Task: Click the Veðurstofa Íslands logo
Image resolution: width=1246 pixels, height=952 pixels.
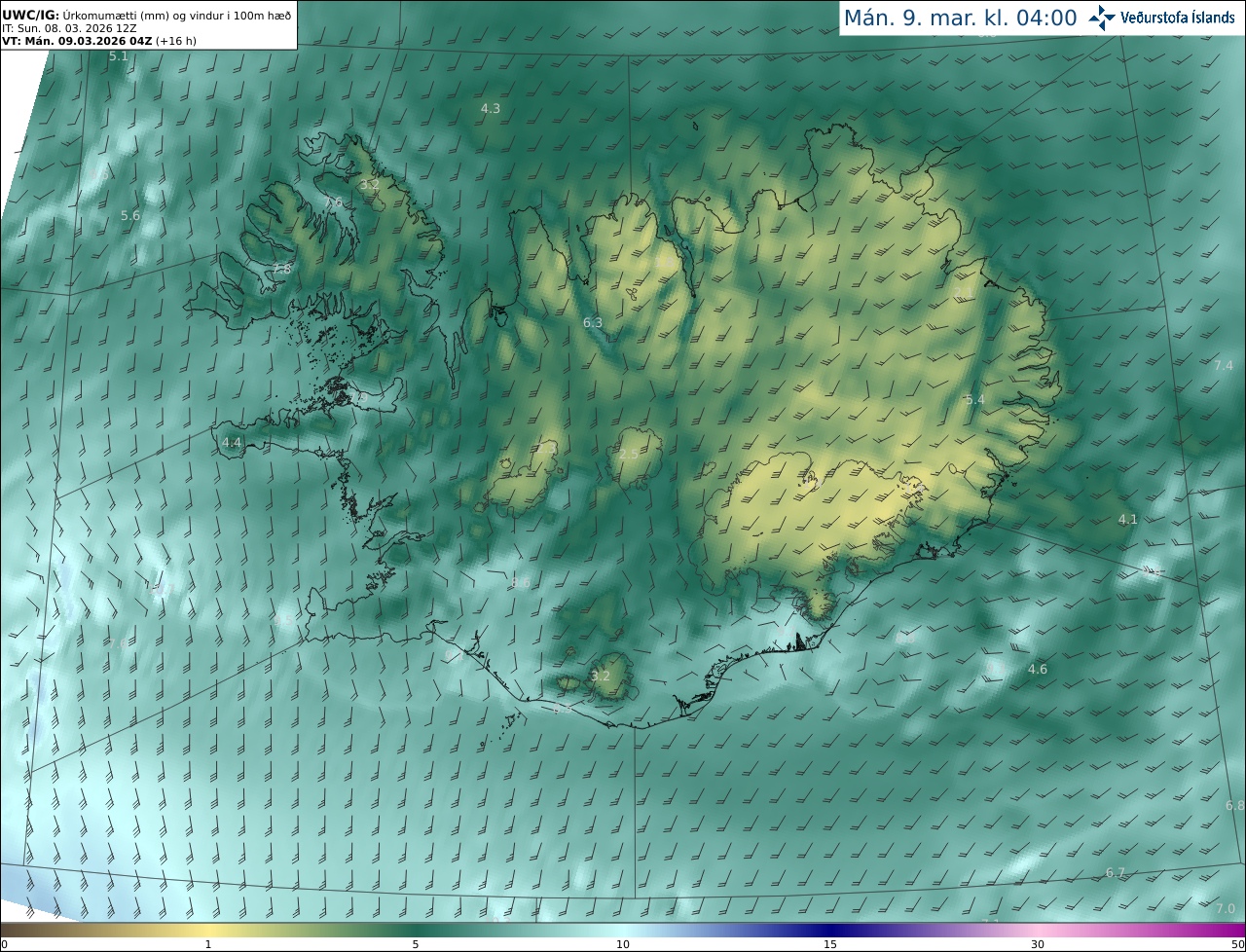Action: 1161,18
